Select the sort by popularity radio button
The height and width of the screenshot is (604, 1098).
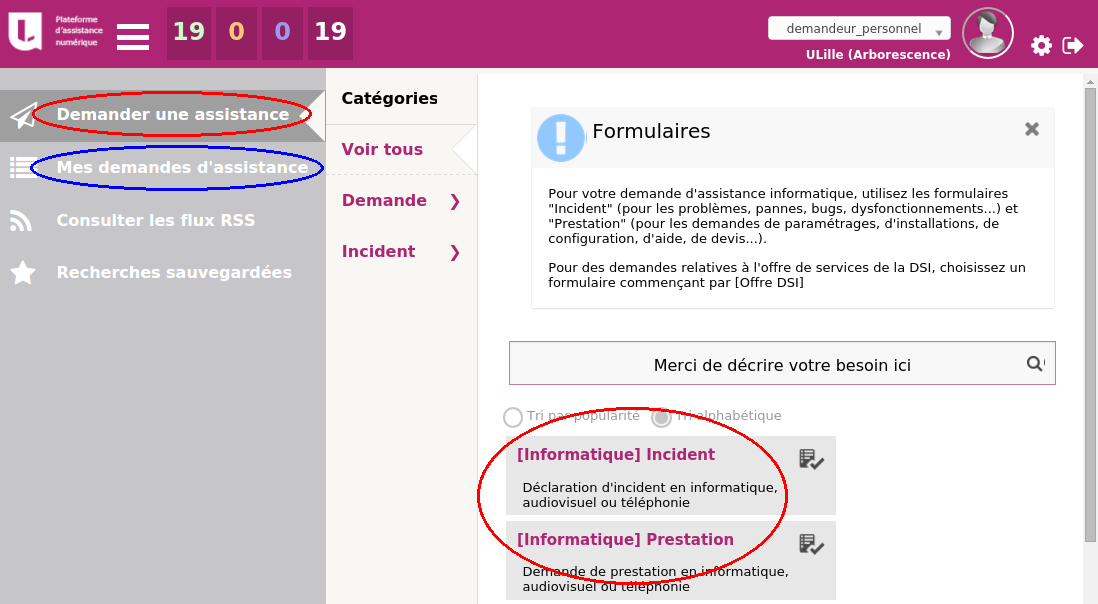point(513,416)
